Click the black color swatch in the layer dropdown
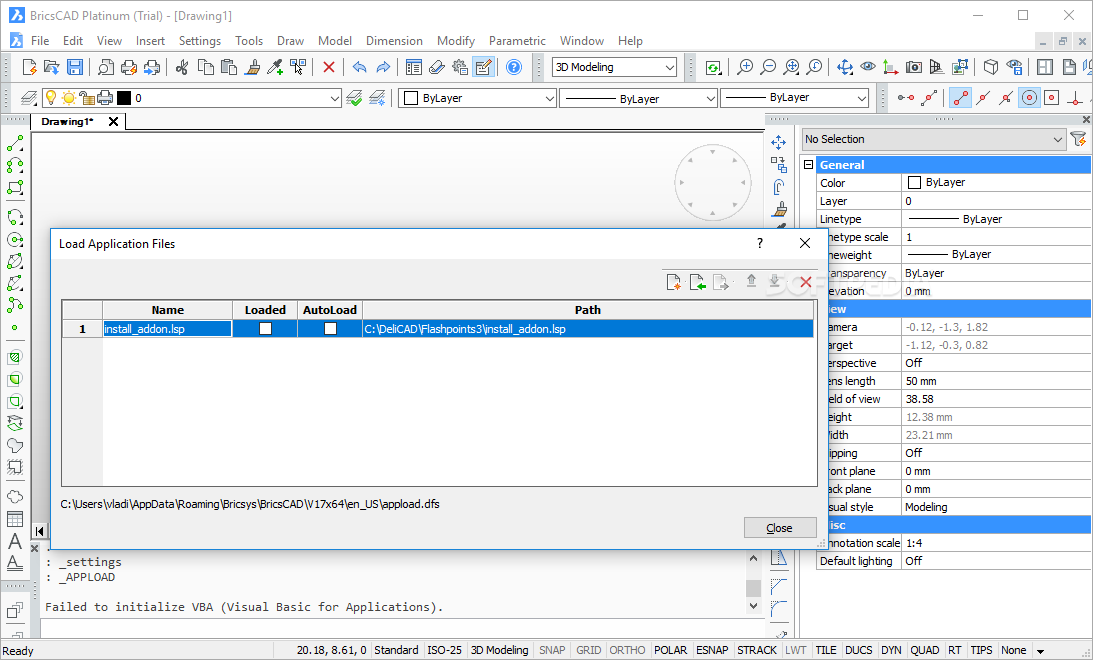The height and width of the screenshot is (660, 1093). 124,98
